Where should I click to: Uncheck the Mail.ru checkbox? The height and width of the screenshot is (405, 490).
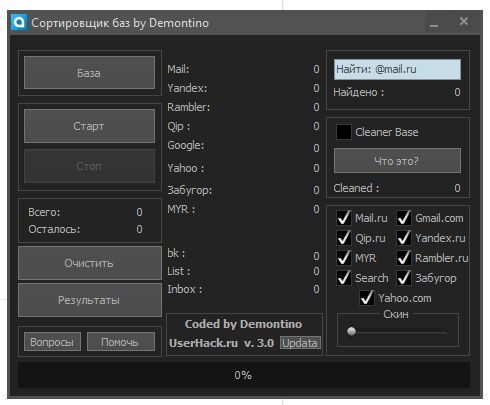(344, 218)
